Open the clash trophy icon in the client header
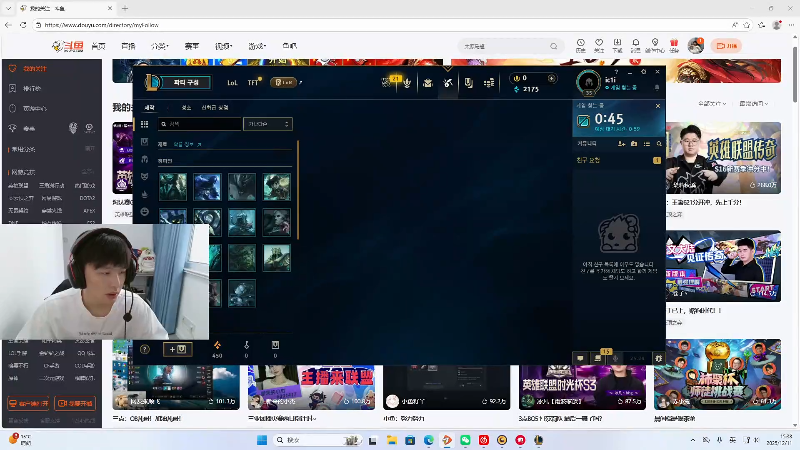Viewport: 800px width, 450px height. [x=407, y=83]
